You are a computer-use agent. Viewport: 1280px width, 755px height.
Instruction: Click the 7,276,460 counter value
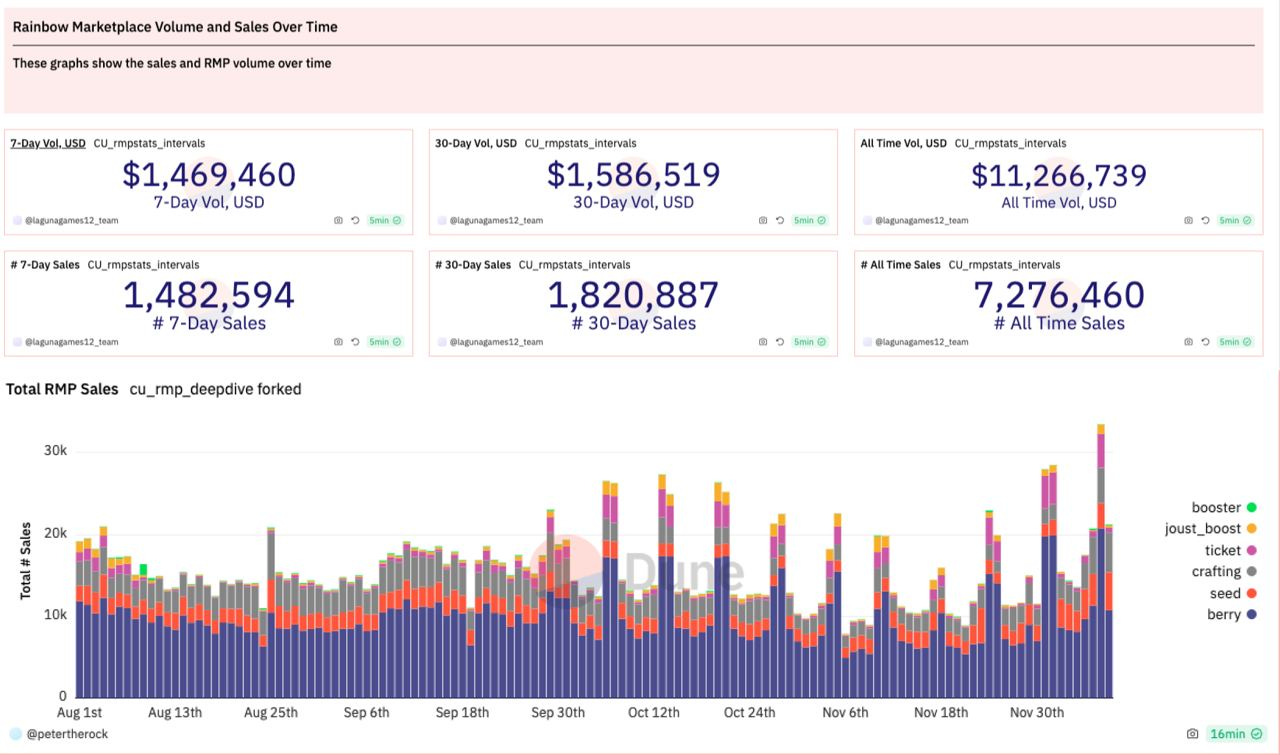point(1059,296)
